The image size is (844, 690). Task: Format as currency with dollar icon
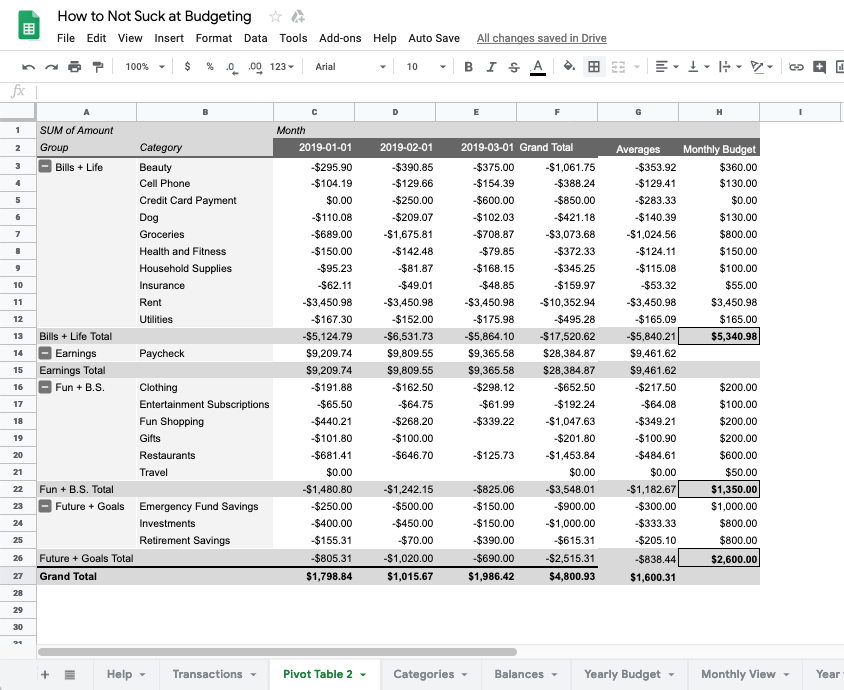point(187,66)
